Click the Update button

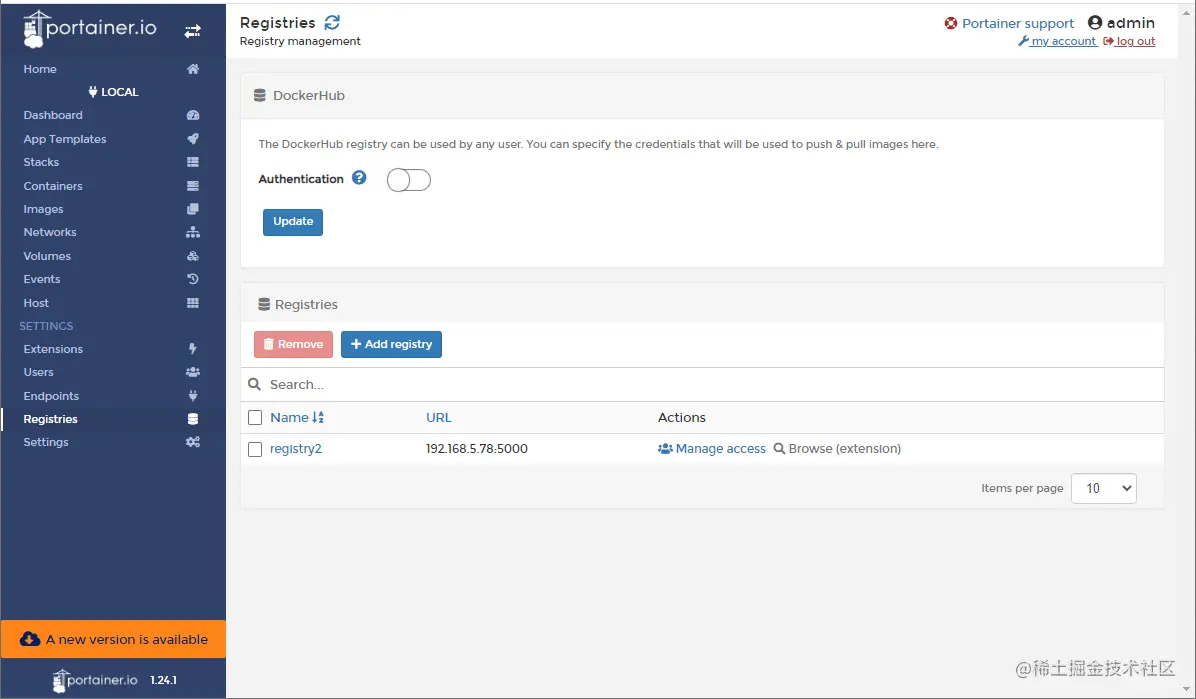(293, 222)
